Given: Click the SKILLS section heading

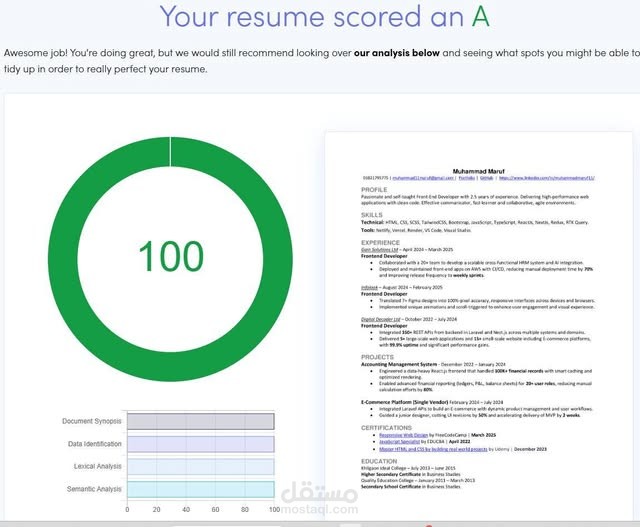Looking at the screenshot, I should tap(371, 215).
